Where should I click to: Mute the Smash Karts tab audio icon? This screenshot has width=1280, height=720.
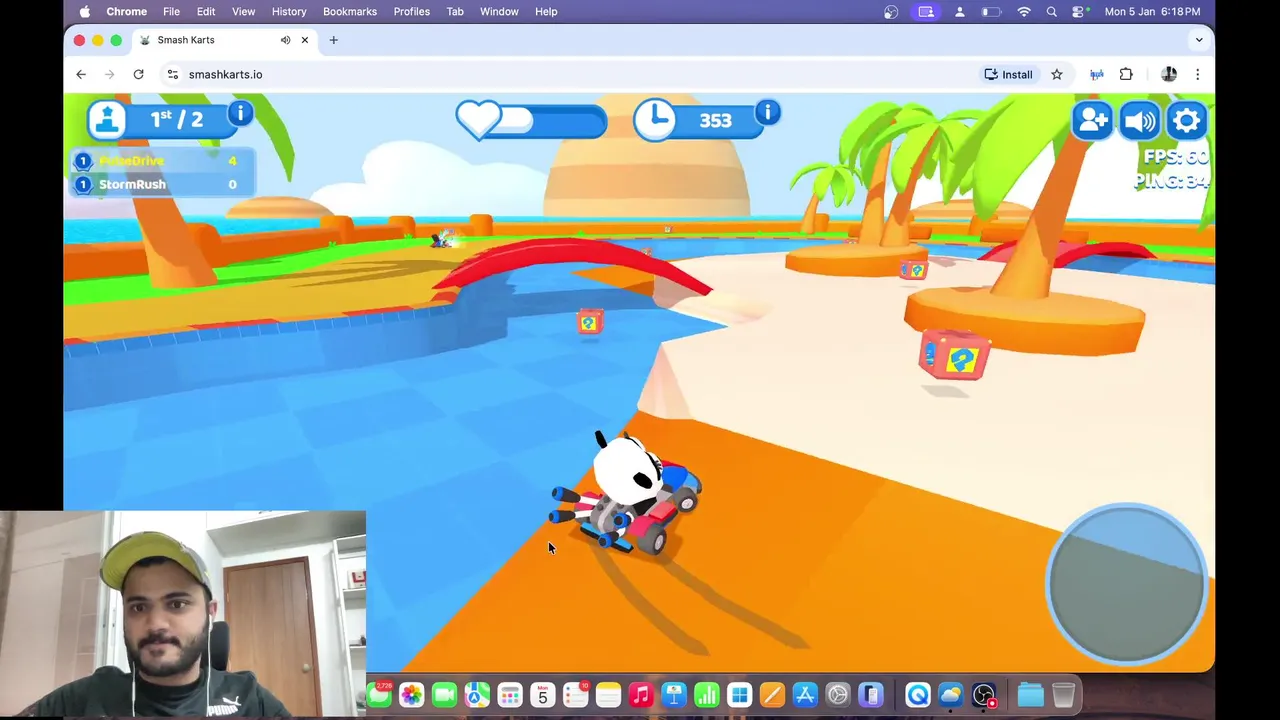(285, 40)
